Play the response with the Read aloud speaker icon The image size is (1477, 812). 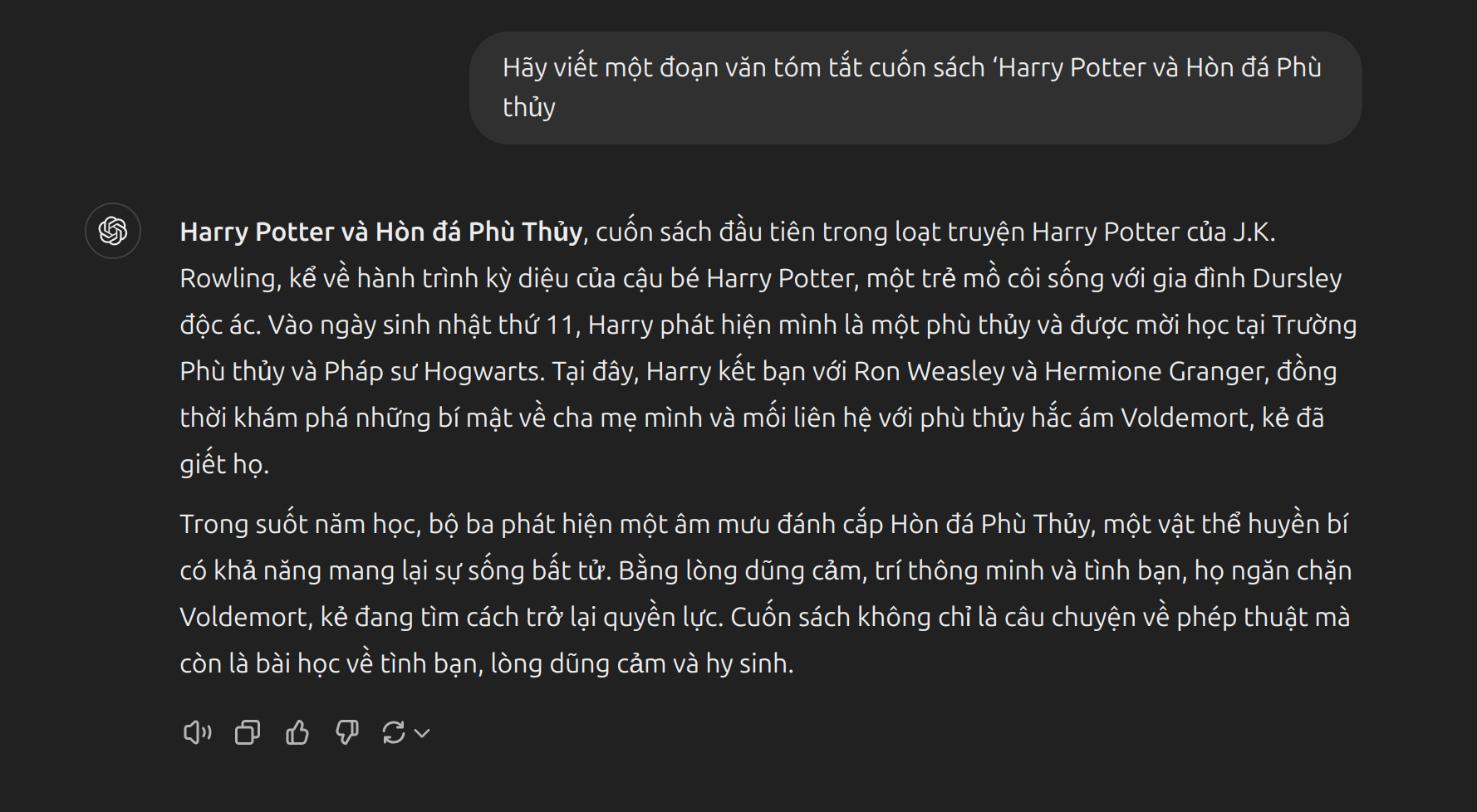(x=197, y=732)
